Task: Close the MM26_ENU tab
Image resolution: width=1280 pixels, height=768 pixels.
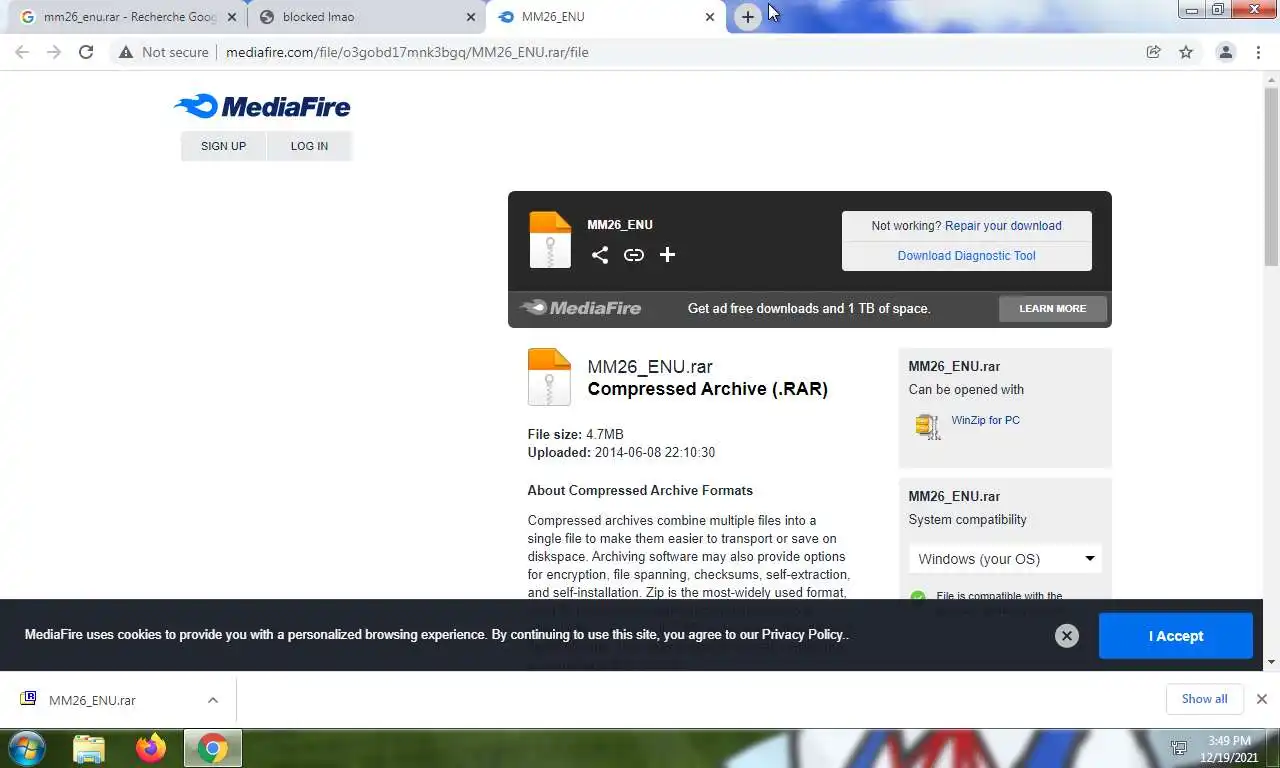Action: (x=710, y=17)
